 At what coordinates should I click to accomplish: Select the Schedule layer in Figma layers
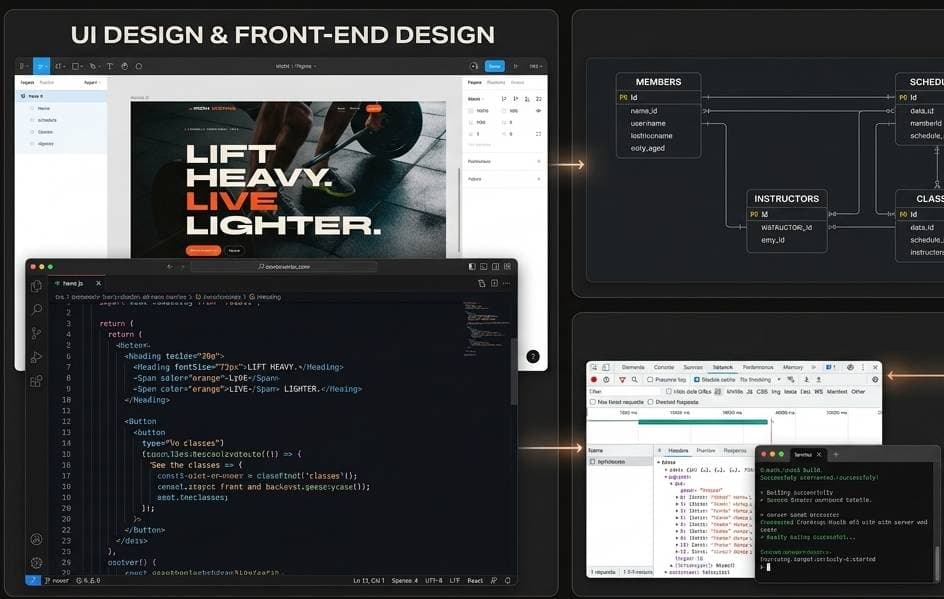tap(47, 120)
